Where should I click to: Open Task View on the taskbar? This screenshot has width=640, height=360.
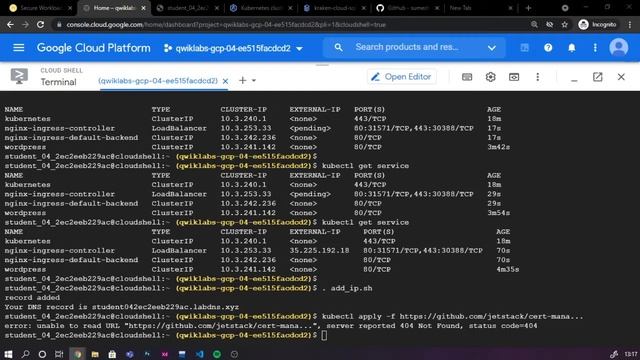pos(59,354)
